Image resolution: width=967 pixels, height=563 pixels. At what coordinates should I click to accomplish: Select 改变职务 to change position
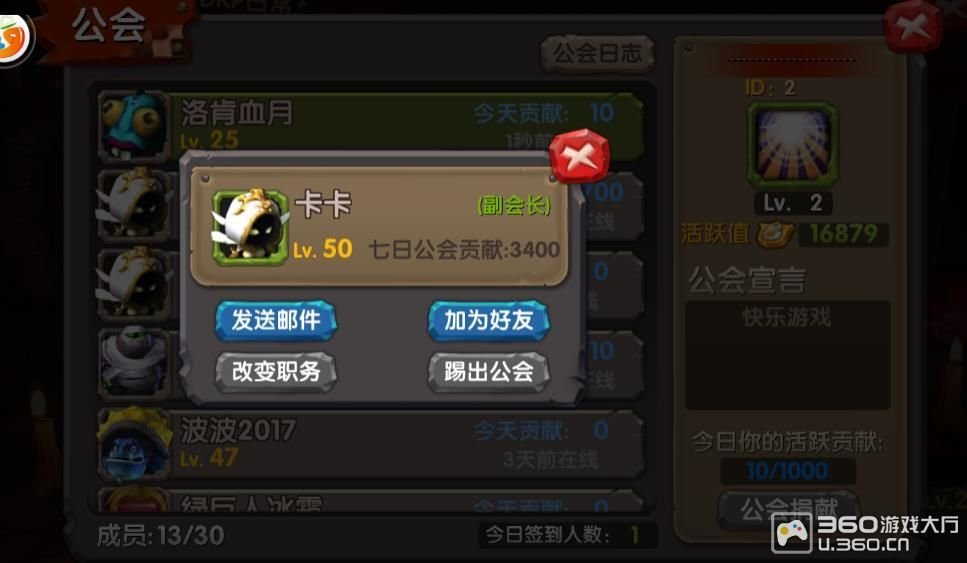276,371
